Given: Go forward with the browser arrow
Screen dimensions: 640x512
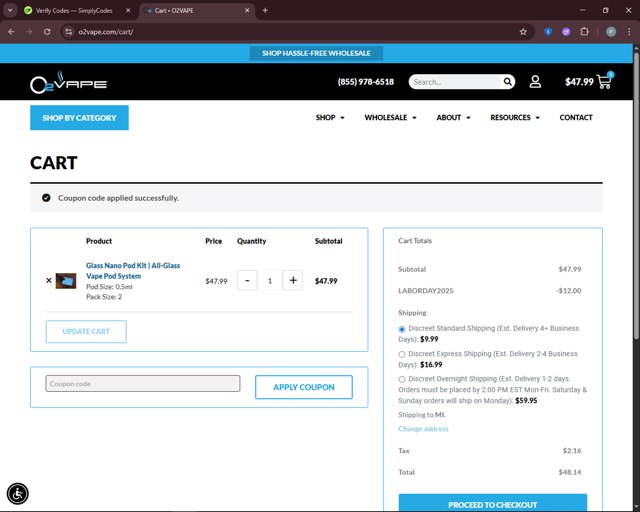Looking at the screenshot, I should coord(29,32).
